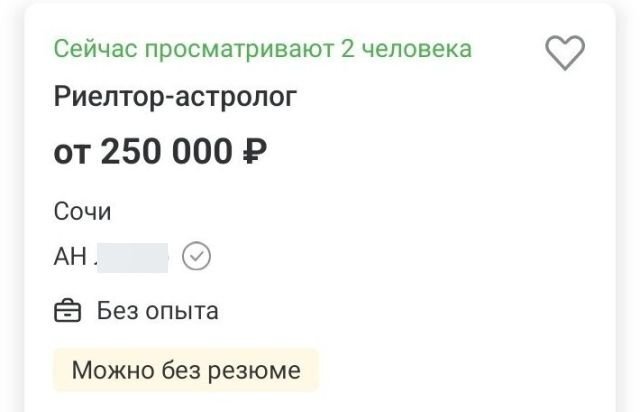Click the blurred employer name area
Image resolution: width=640 pixels, height=412 pixels.
pos(133,258)
